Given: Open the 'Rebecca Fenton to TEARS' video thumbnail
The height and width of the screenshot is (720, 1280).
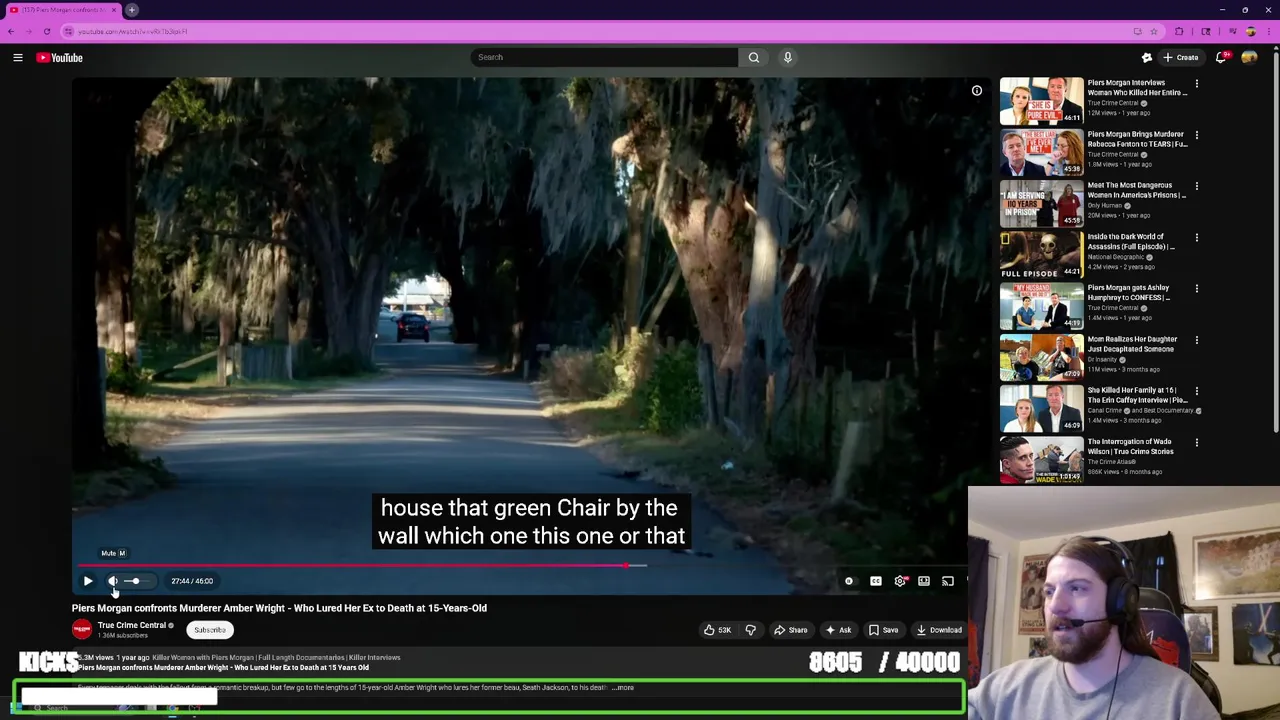Looking at the screenshot, I should pos(1041,151).
